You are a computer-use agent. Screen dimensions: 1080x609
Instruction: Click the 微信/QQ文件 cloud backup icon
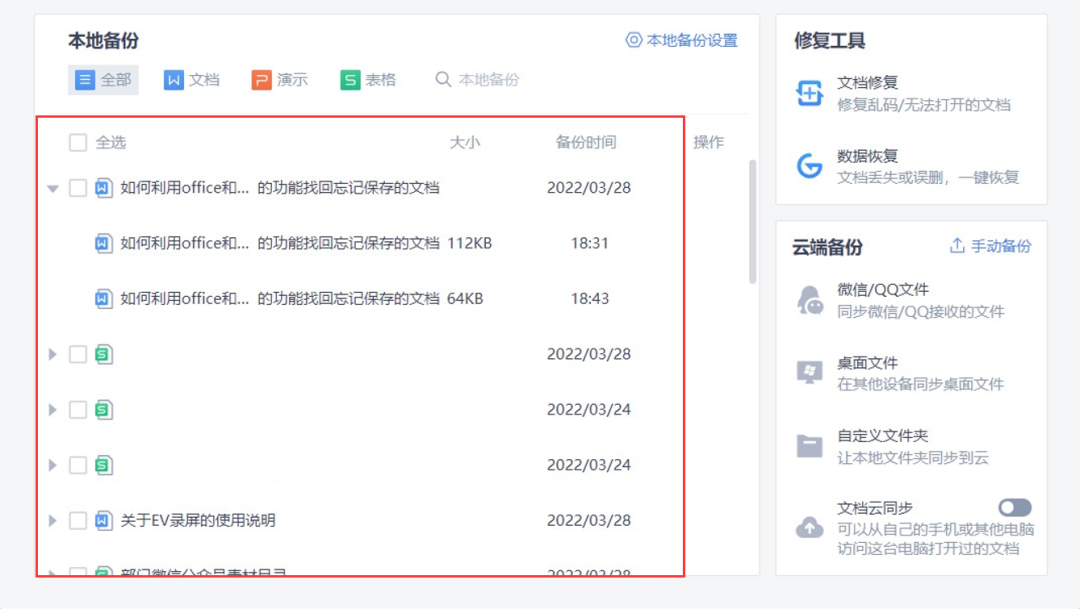coord(809,300)
